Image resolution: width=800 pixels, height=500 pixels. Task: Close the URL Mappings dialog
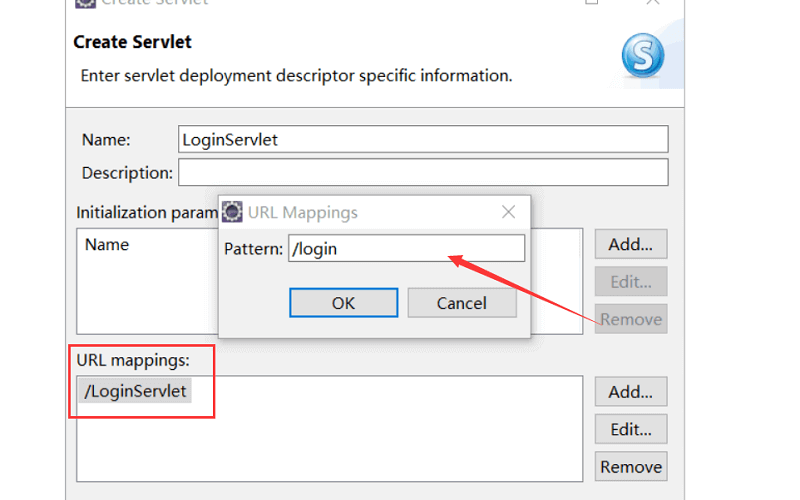pyautogui.click(x=508, y=212)
